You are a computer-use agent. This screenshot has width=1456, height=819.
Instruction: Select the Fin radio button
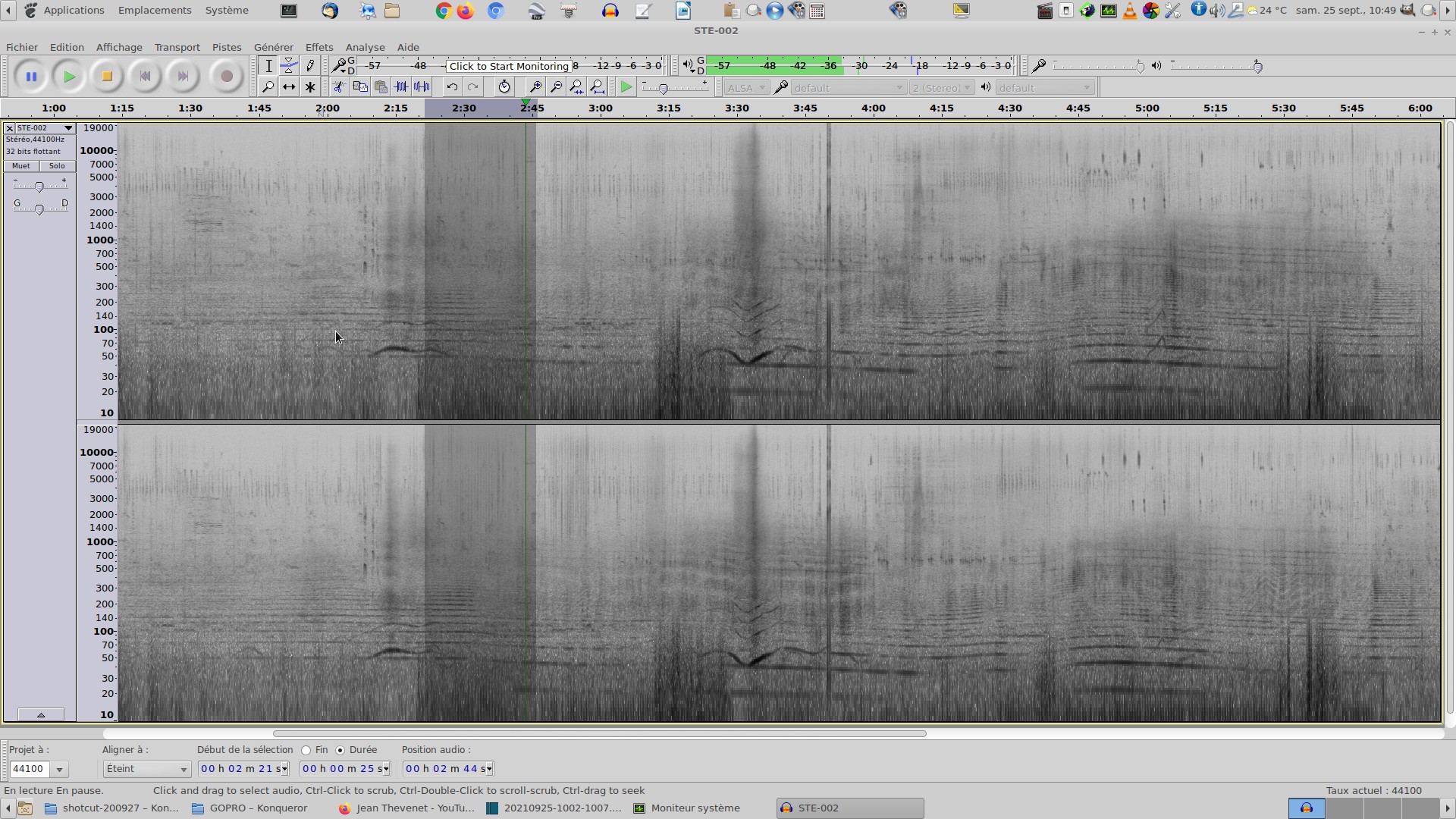tap(306, 750)
